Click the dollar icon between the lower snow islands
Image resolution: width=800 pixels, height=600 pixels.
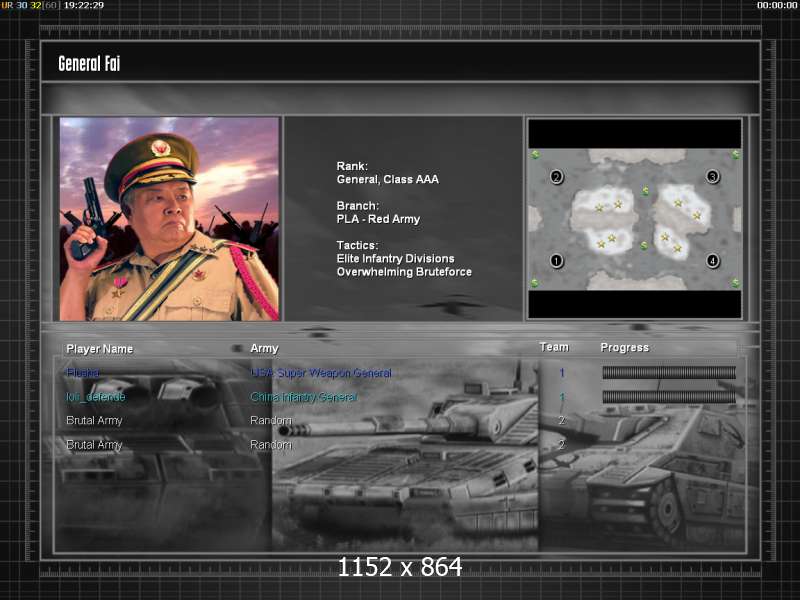point(644,246)
